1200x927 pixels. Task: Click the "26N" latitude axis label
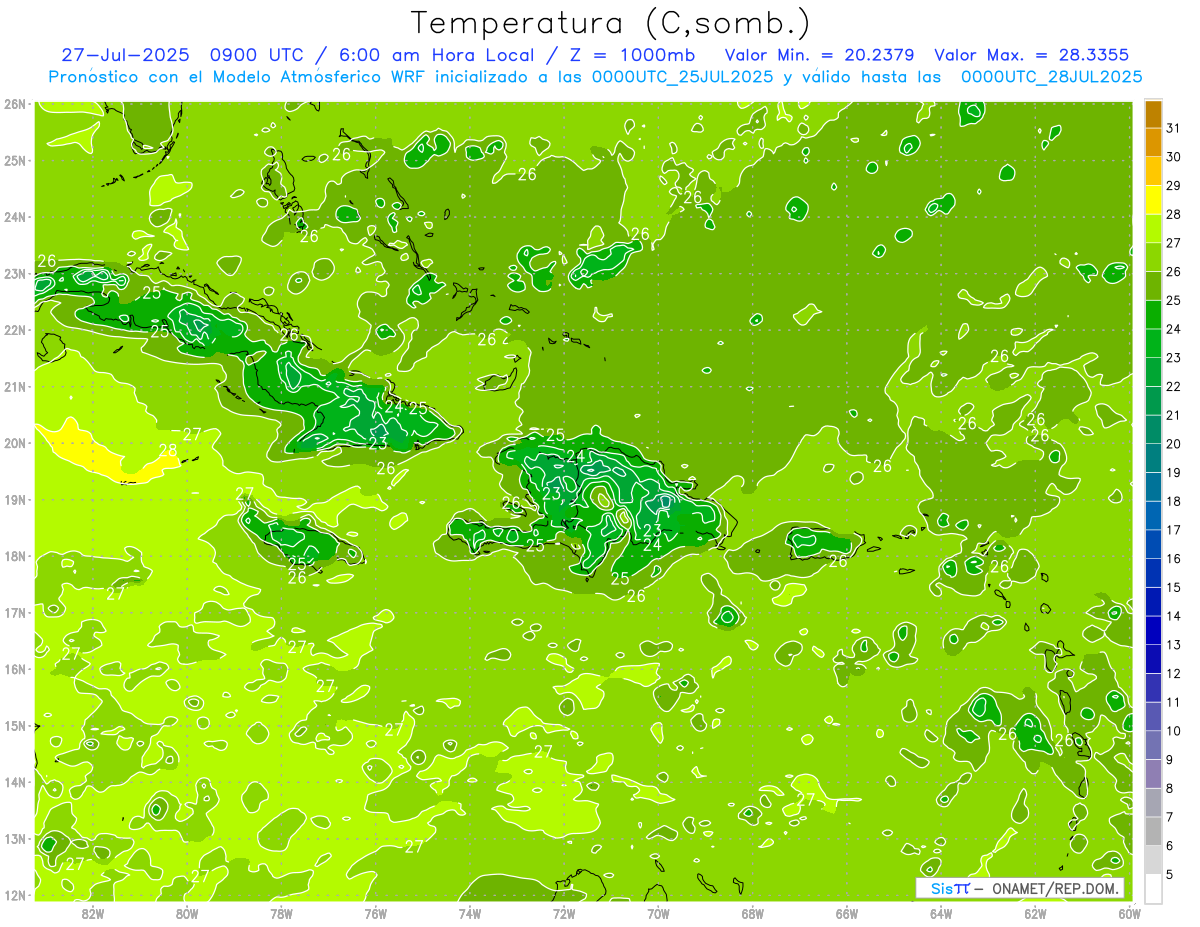(x=14, y=104)
